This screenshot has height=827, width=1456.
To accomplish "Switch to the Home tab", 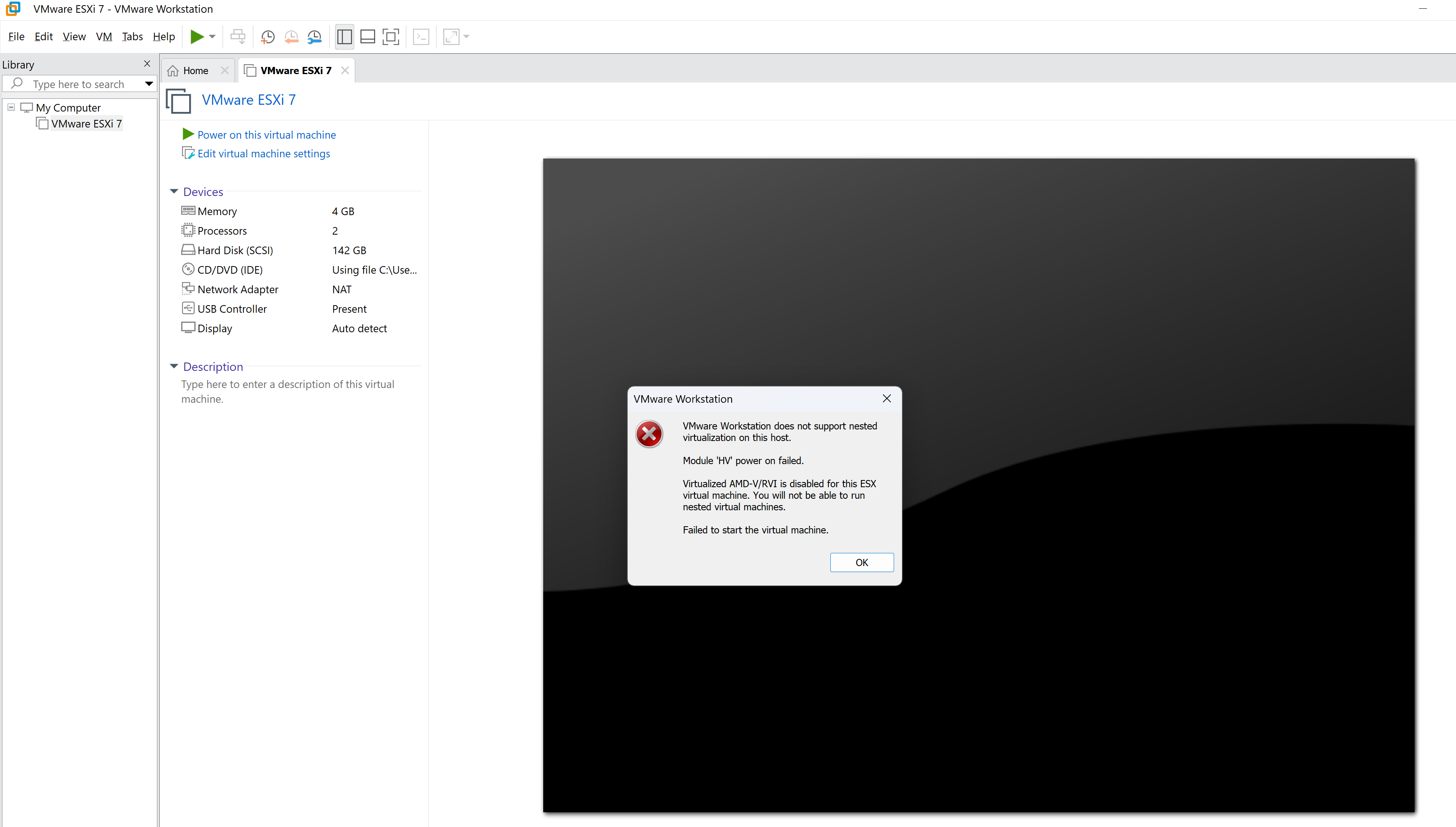I will (195, 71).
